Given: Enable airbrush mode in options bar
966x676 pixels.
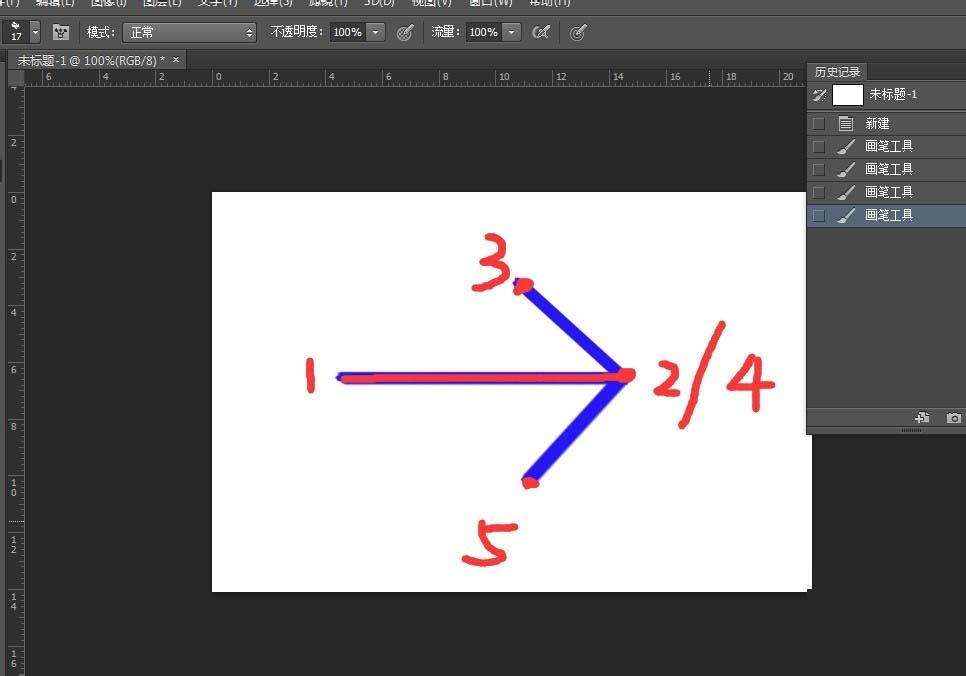Looking at the screenshot, I should tap(541, 32).
